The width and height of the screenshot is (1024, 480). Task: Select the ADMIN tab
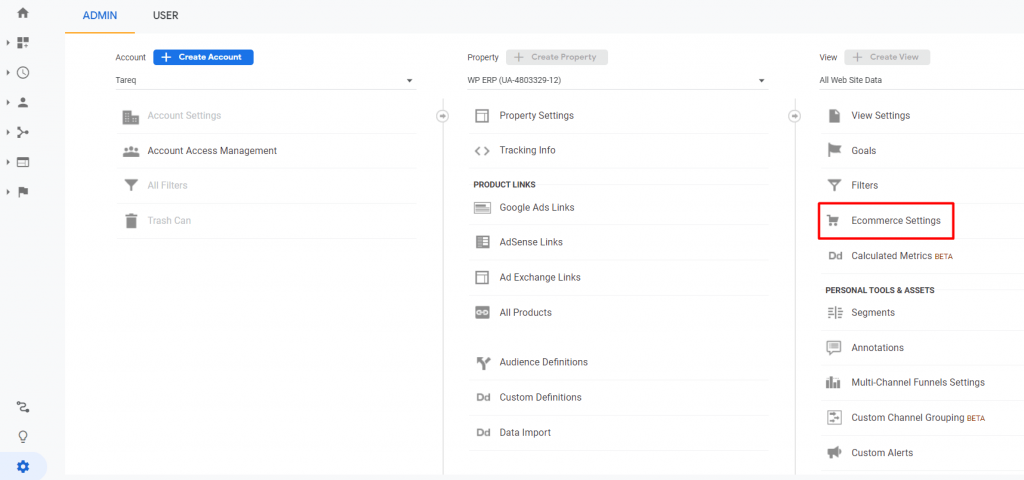(100, 16)
